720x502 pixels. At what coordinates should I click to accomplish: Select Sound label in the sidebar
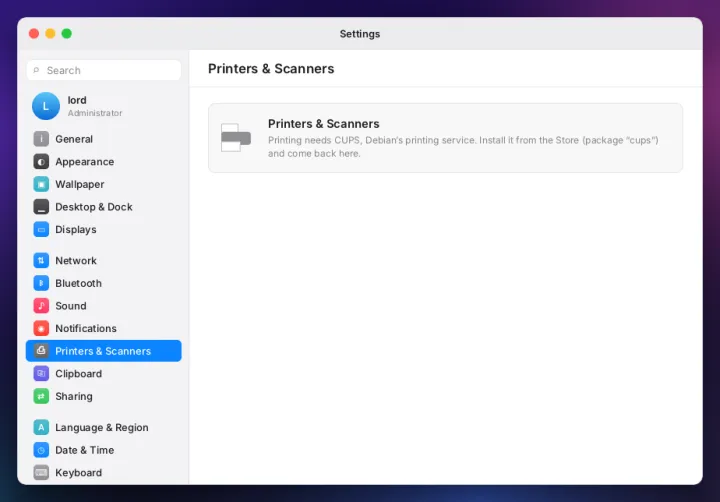tap(71, 306)
